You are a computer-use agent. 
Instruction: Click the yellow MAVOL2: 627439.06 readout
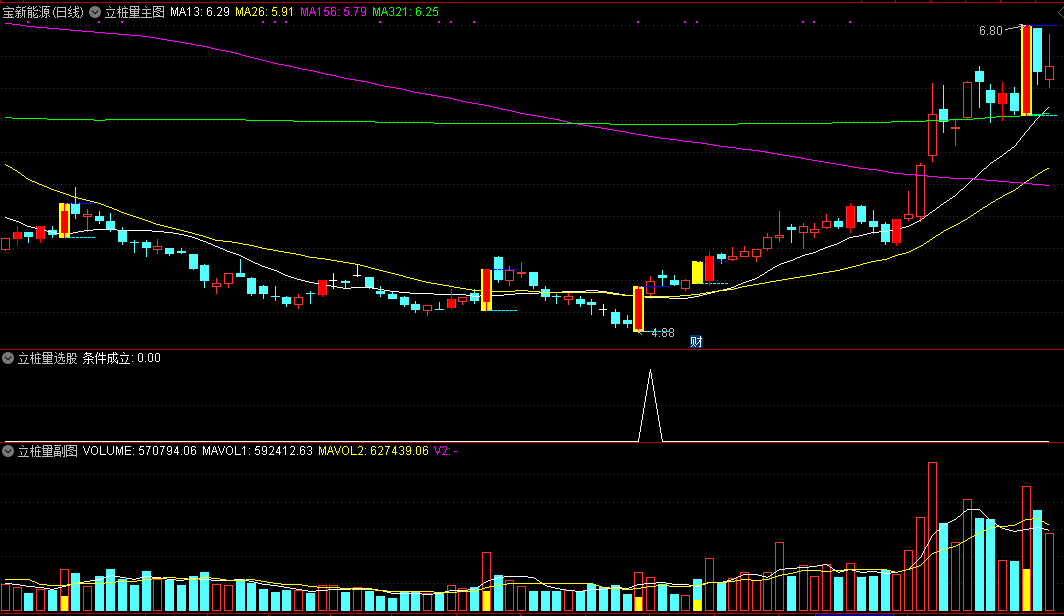point(373,451)
